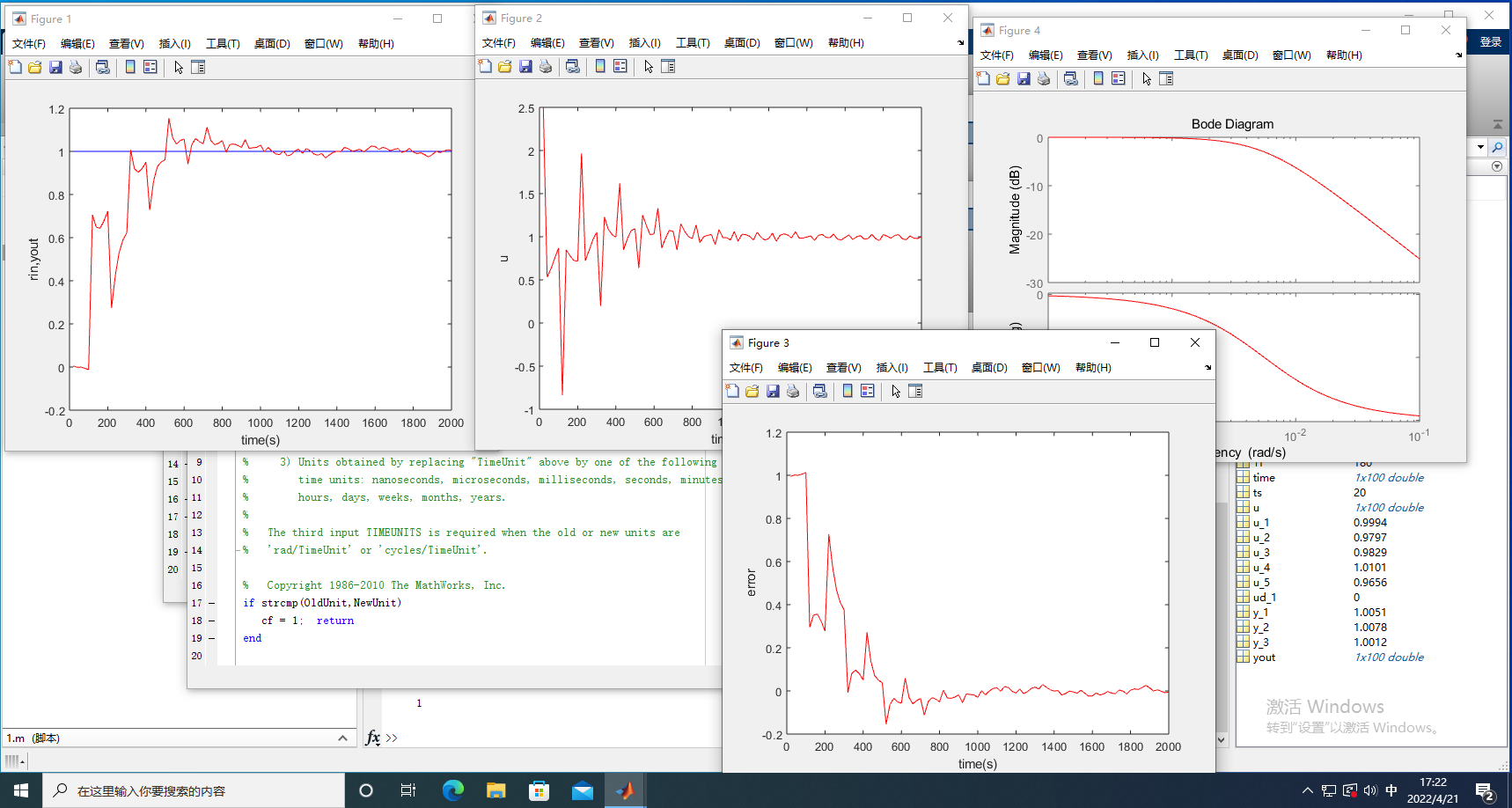Print Figure 4 using printer icon

1044,78
